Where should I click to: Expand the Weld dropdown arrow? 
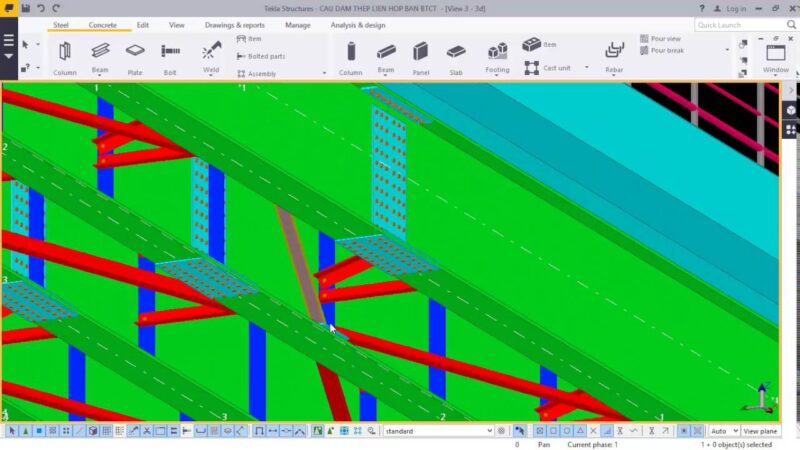pos(211,76)
